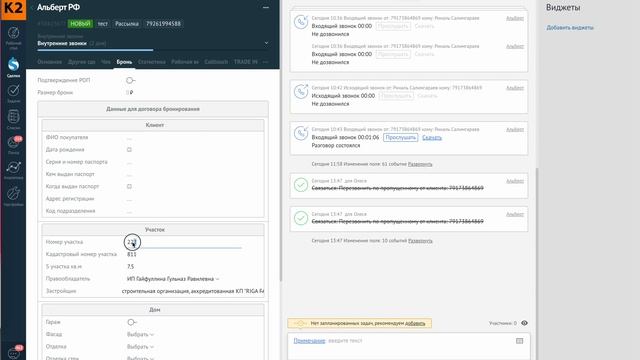Click back arrow beside Альберт РФ title
This screenshot has height=360, width=640.
coord(32,7)
